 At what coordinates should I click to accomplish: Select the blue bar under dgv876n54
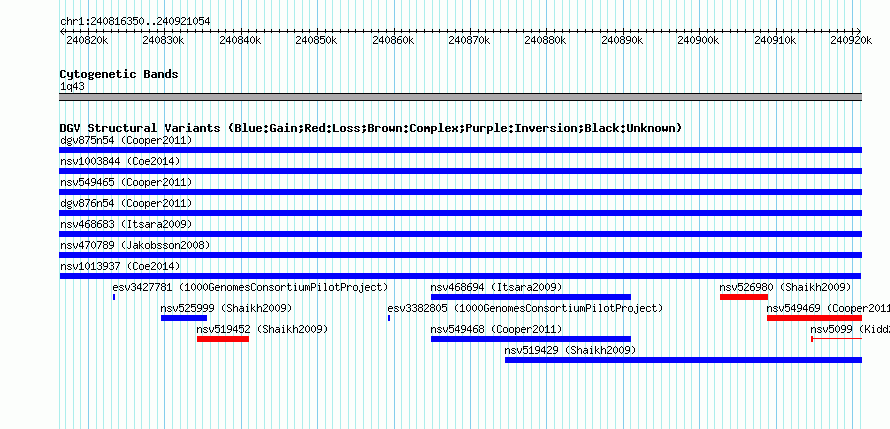[x=460, y=213]
